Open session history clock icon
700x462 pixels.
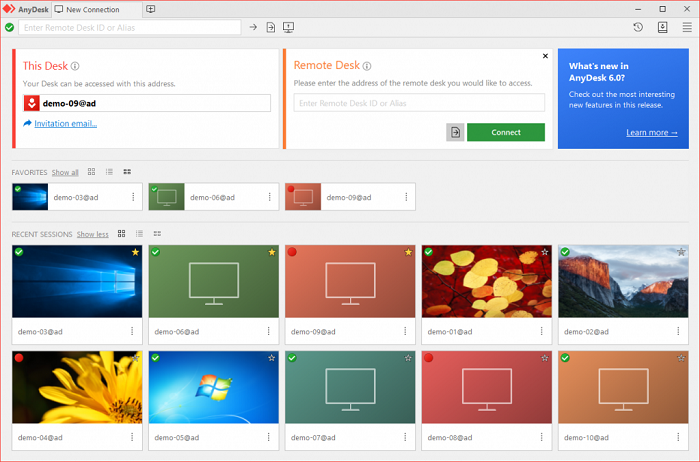click(638, 27)
